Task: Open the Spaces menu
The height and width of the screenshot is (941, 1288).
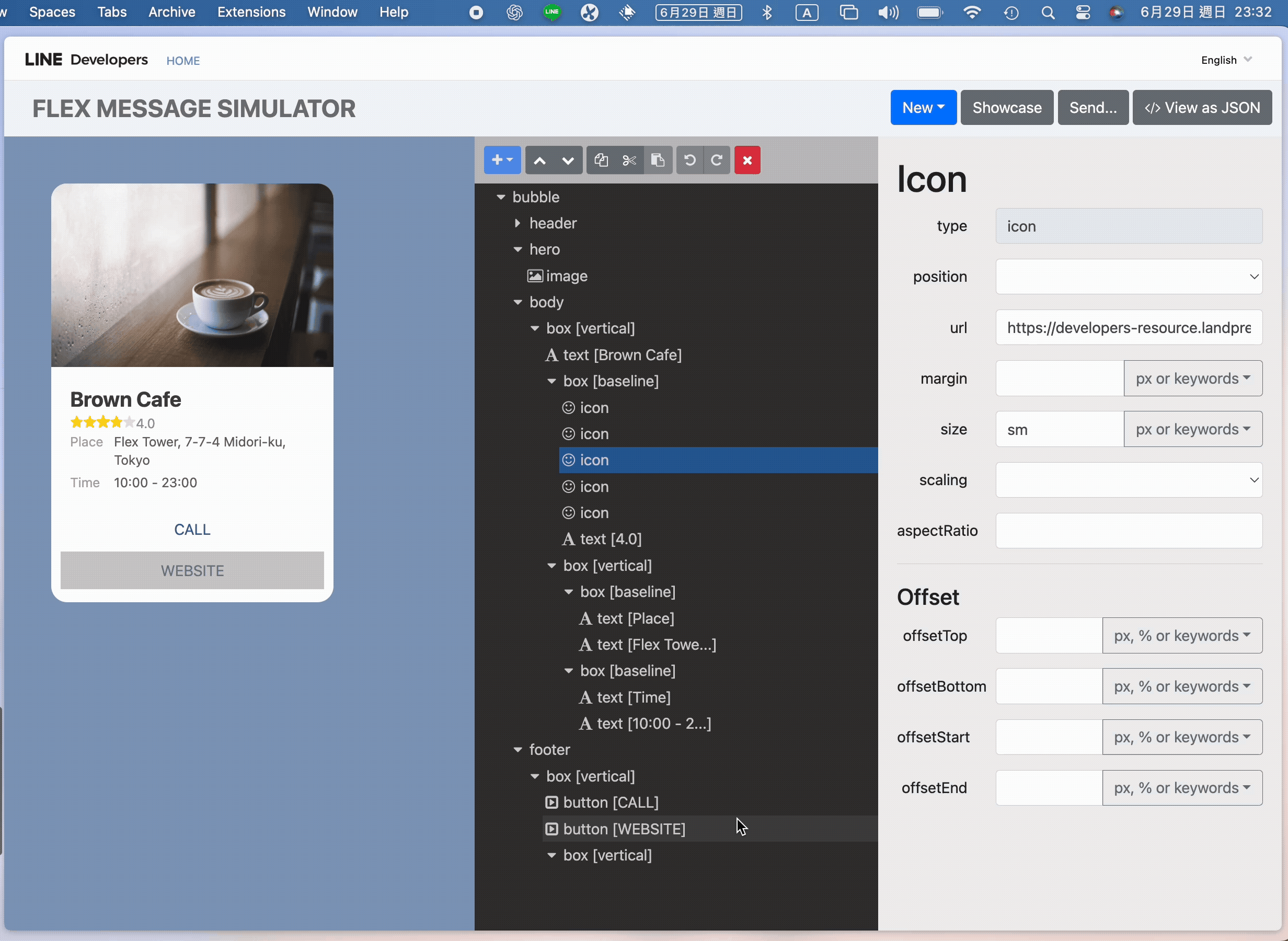Action: click(x=52, y=12)
